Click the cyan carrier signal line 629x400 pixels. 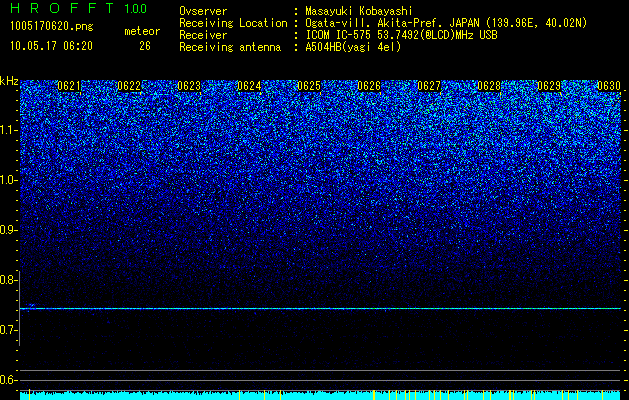(x=320, y=309)
